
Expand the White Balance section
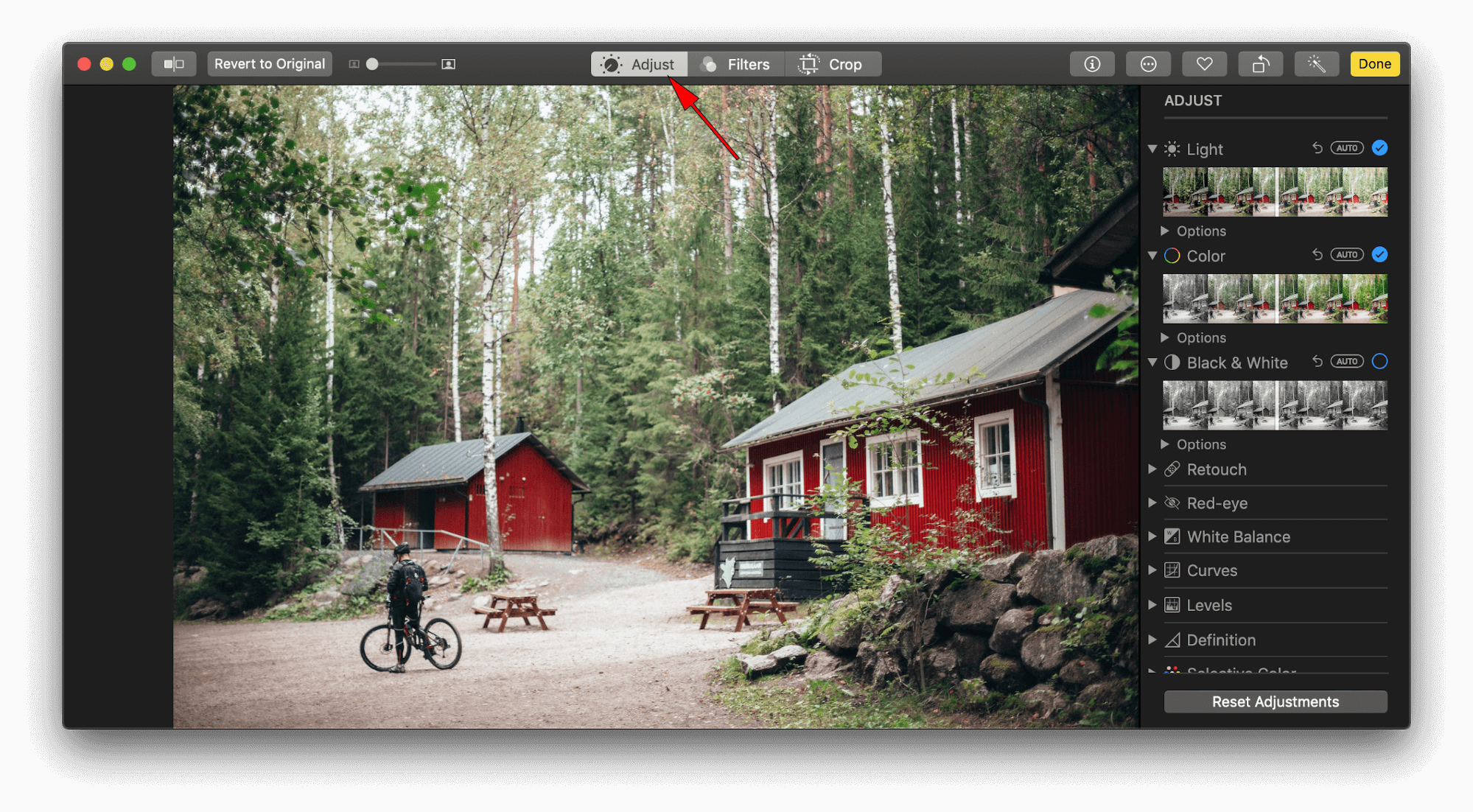(1152, 536)
